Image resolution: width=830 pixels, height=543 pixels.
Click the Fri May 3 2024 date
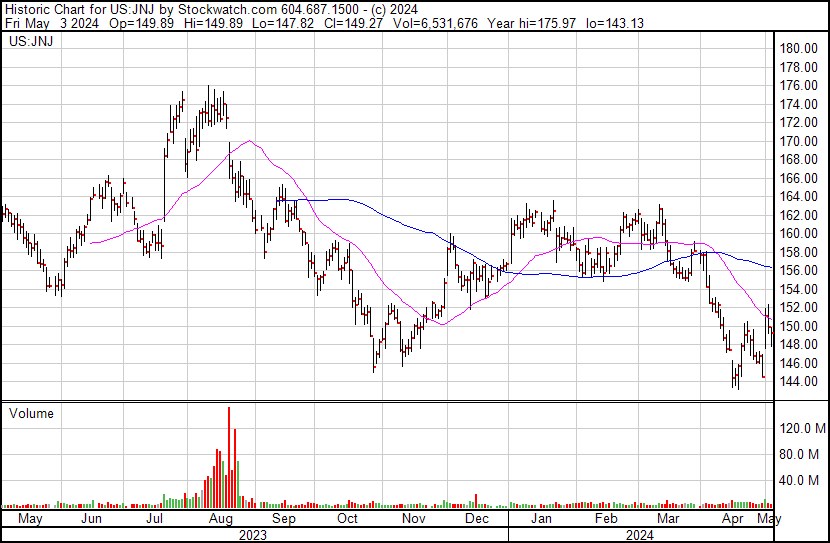click(x=51, y=23)
